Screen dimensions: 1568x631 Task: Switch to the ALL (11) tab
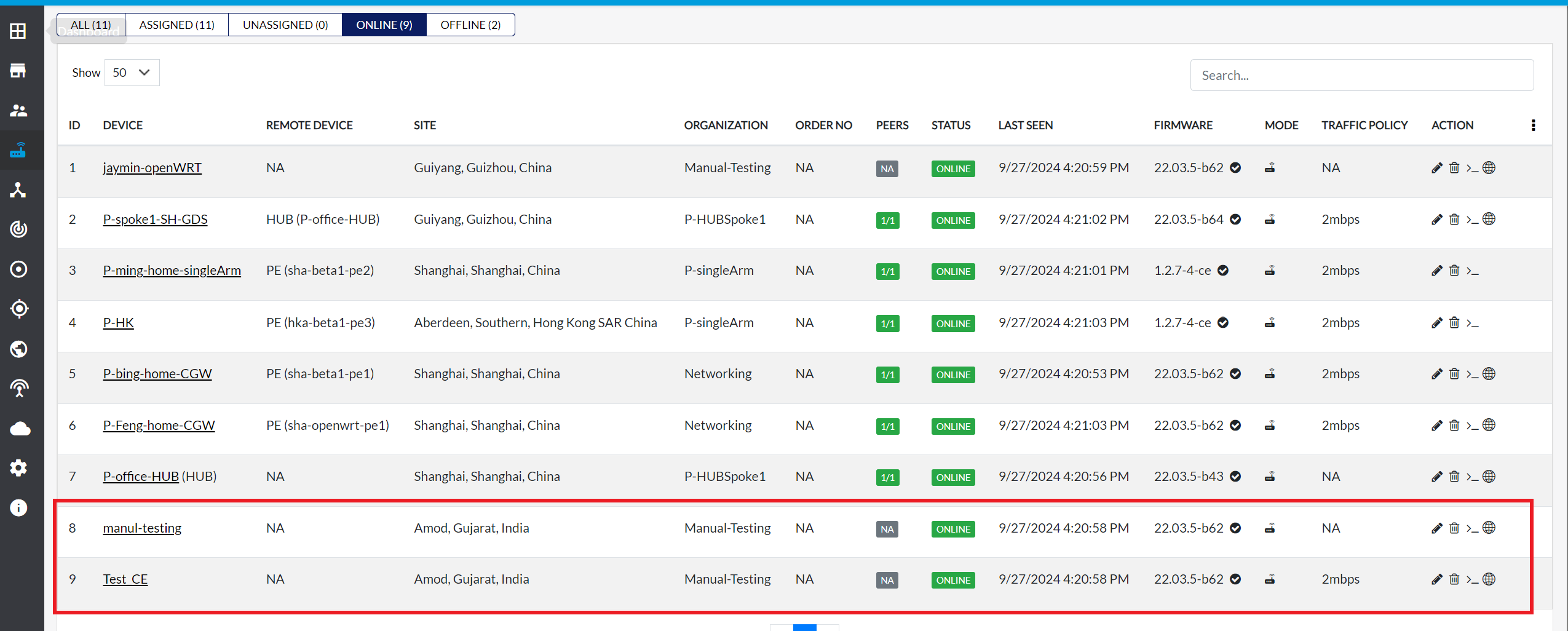[91, 25]
